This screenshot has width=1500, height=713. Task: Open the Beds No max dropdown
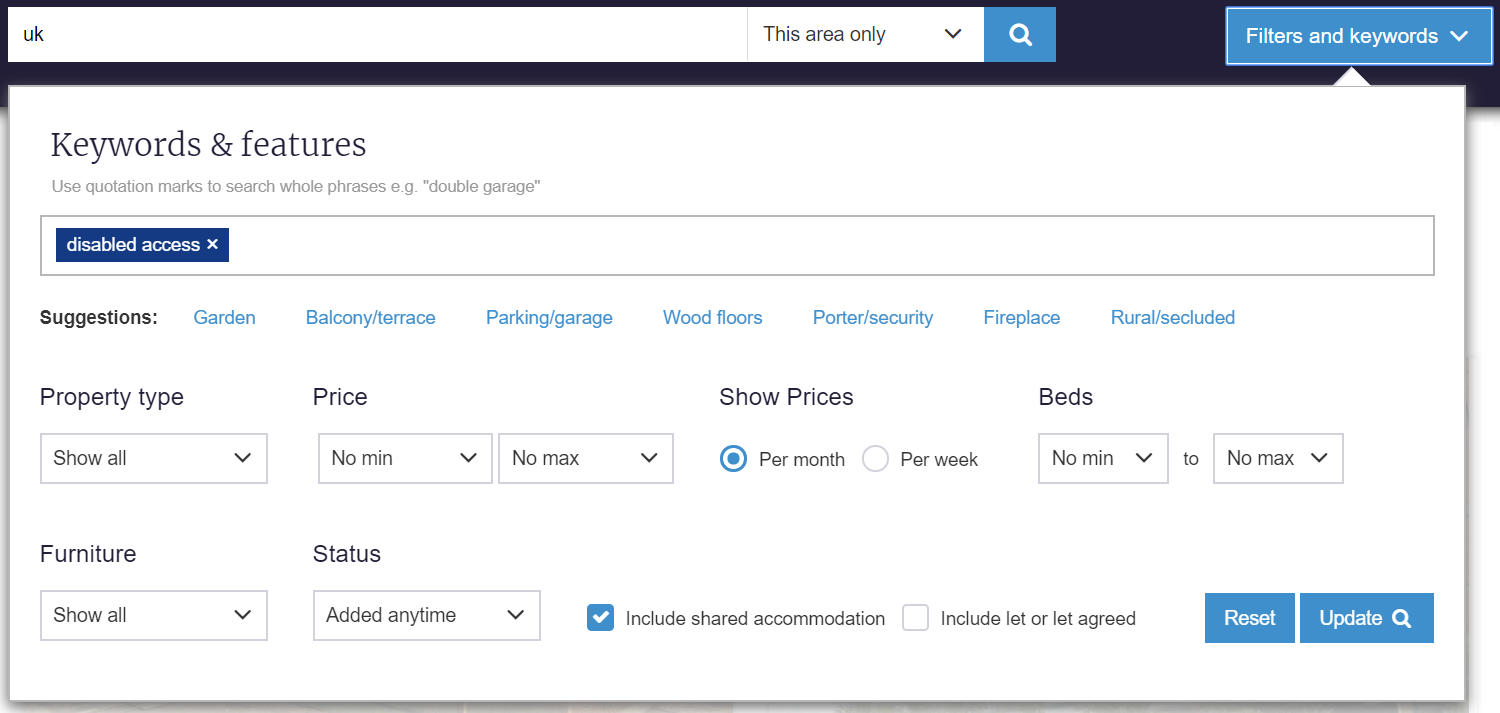pos(1278,458)
